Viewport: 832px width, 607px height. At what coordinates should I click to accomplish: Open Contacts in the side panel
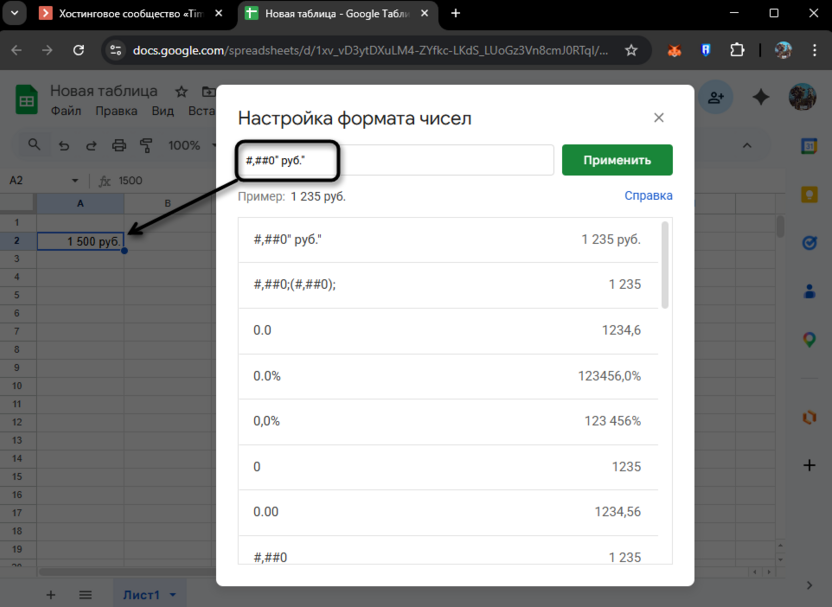click(809, 291)
